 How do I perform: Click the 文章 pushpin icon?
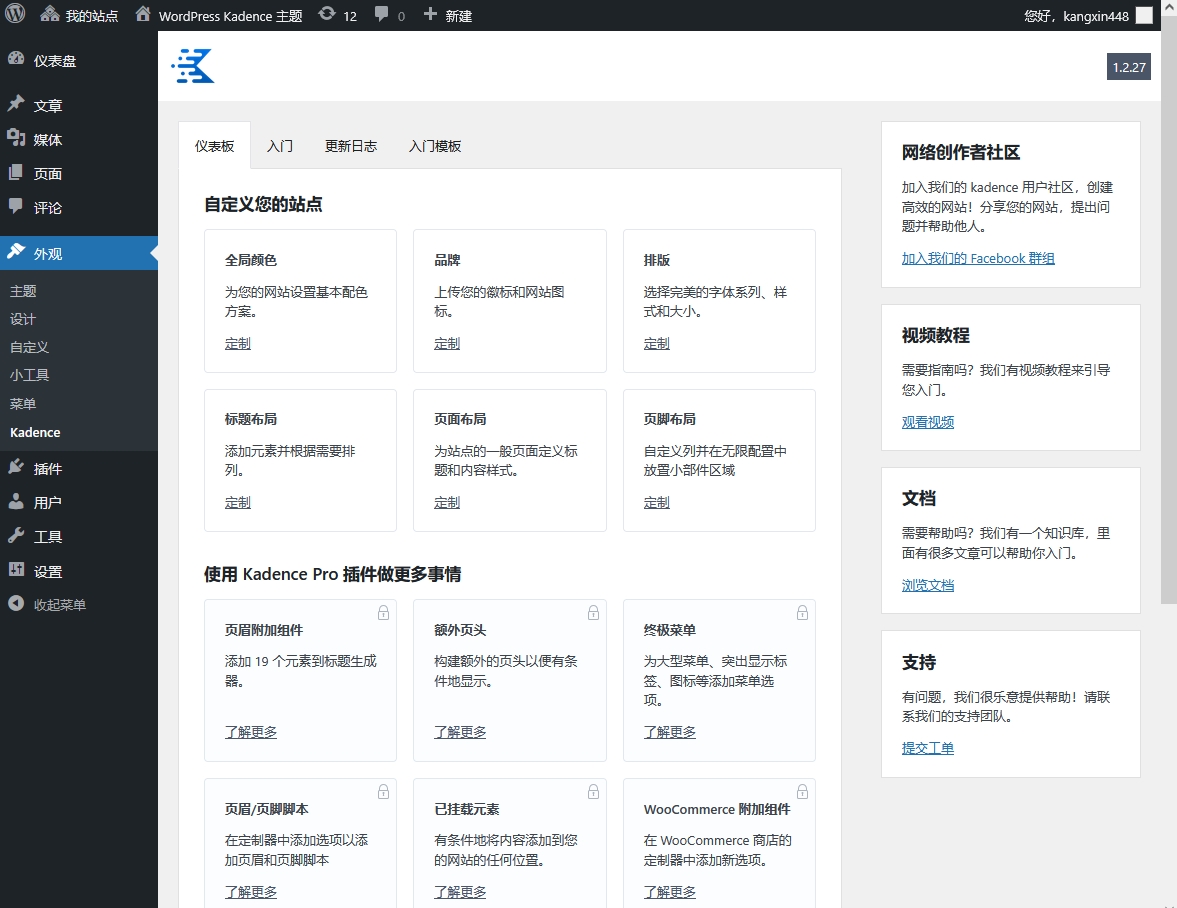pyautogui.click(x=16, y=104)
